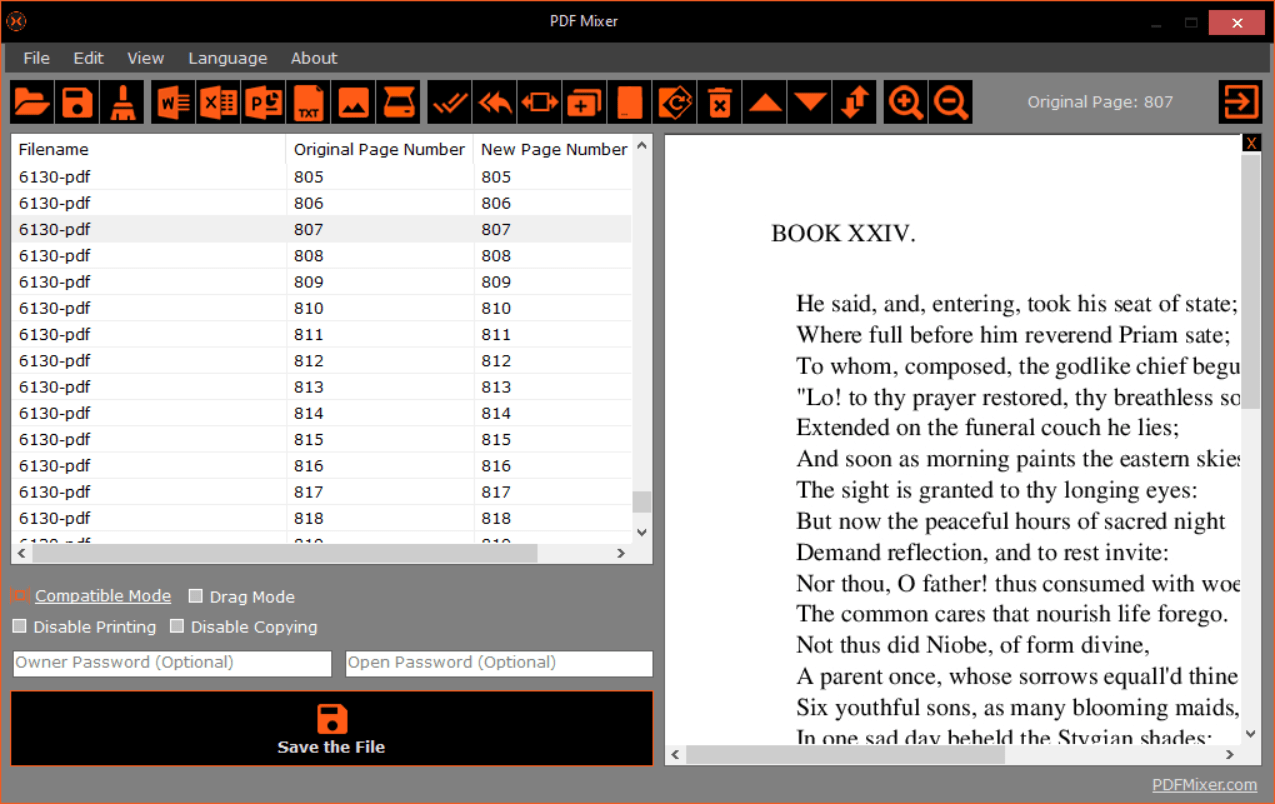Click the magnifier zoom-in icon

pyautogui.click(x=906, y=102)
